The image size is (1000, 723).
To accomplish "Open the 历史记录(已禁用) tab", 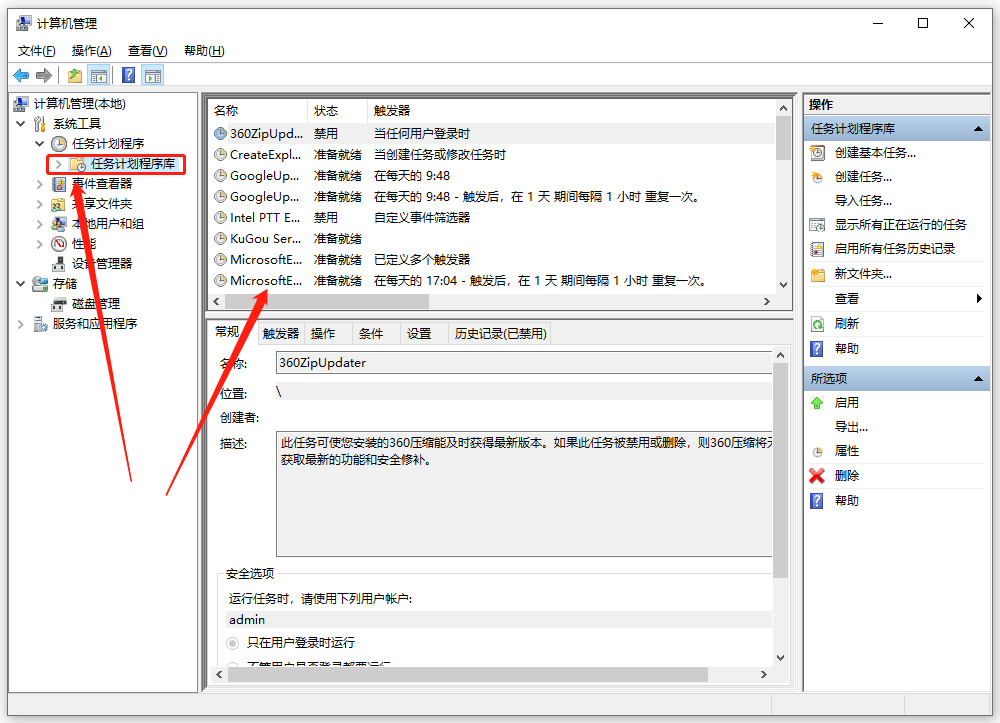I will 500,334.
